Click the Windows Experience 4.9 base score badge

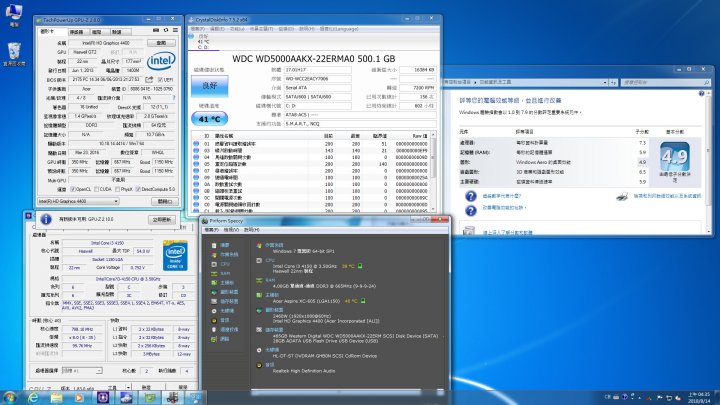(x=675, y=157)
